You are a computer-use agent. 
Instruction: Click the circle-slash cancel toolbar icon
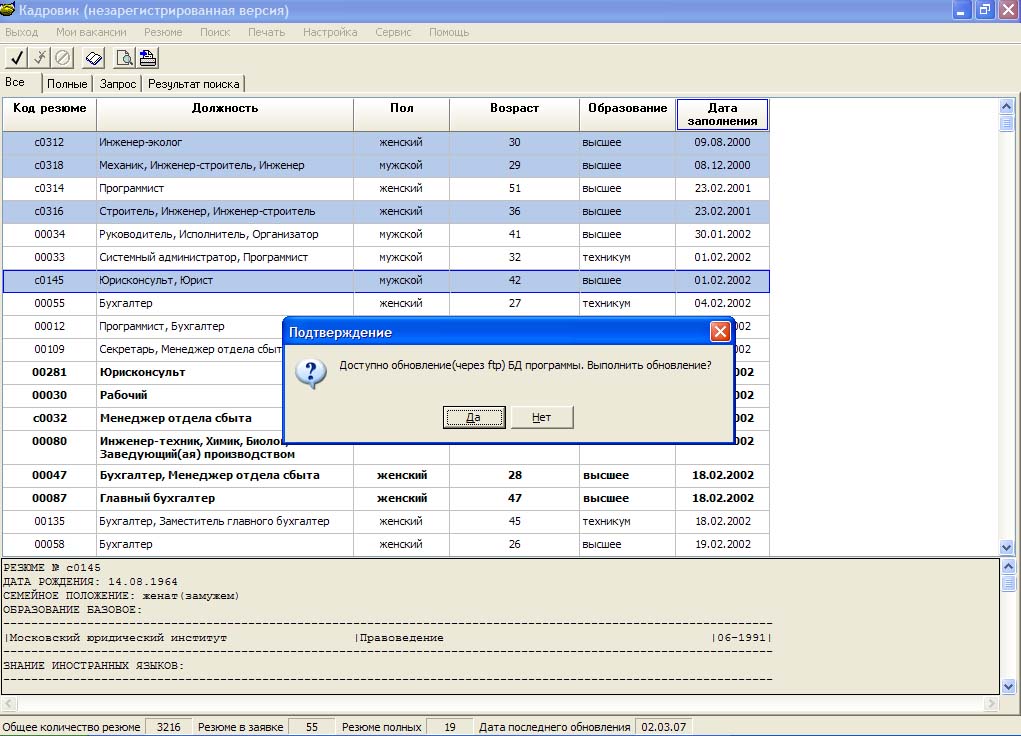click(x=63, y=58)
